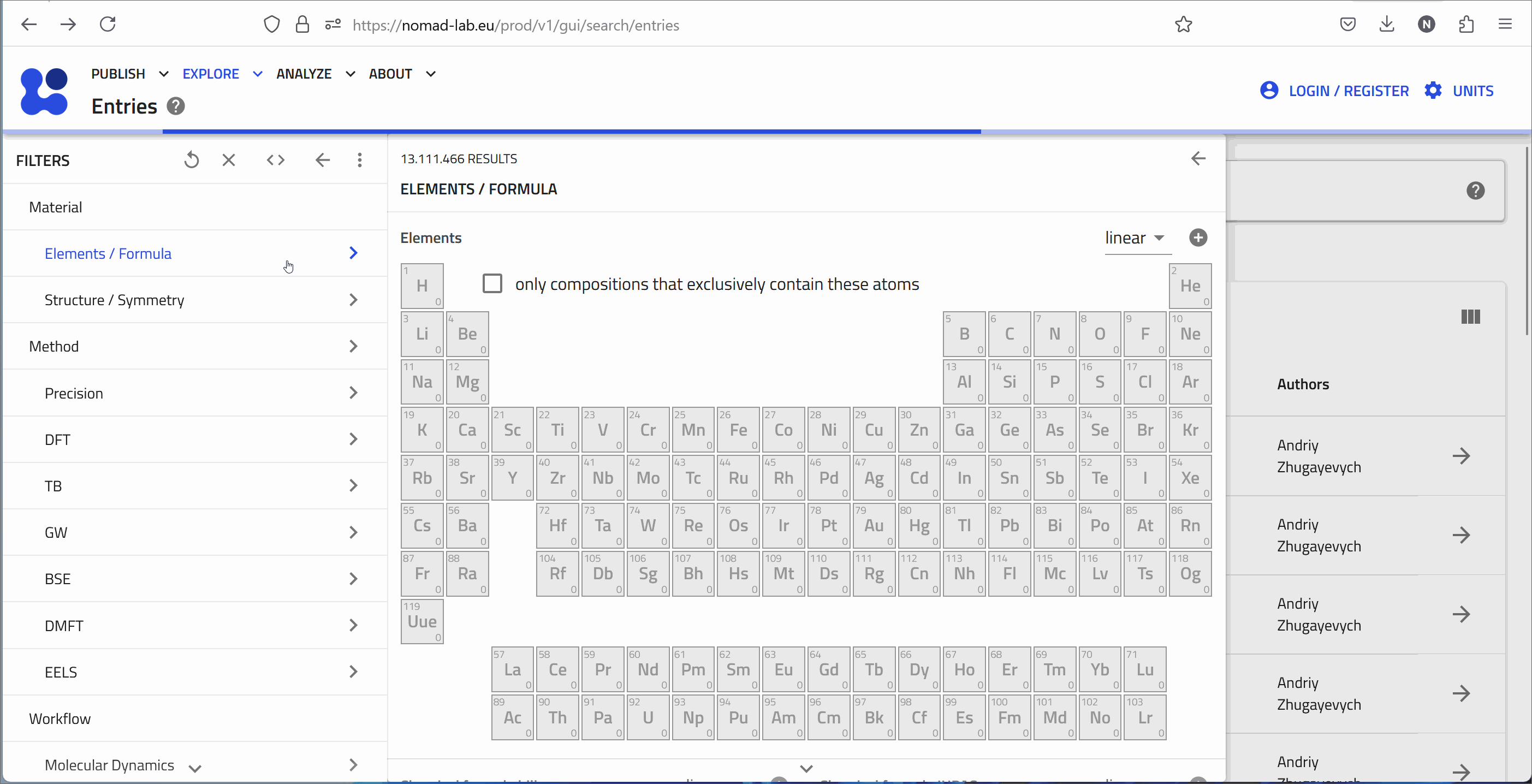The image size is (1532, 784).
Task: Clear filters with the X icon
Action: 229,160
